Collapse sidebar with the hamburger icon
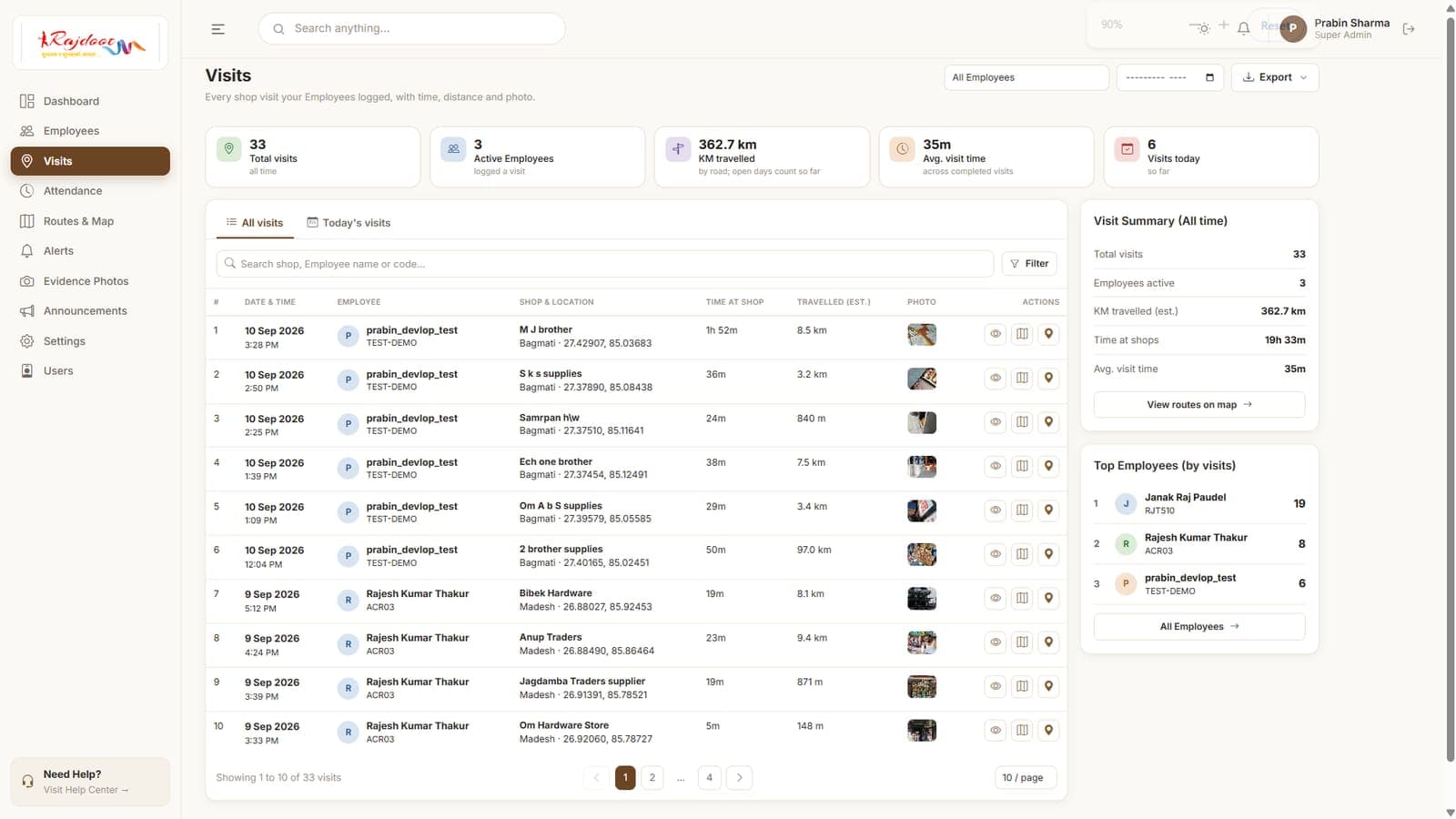This screenshot has width=1456, height=819. (x=217, y=29)
